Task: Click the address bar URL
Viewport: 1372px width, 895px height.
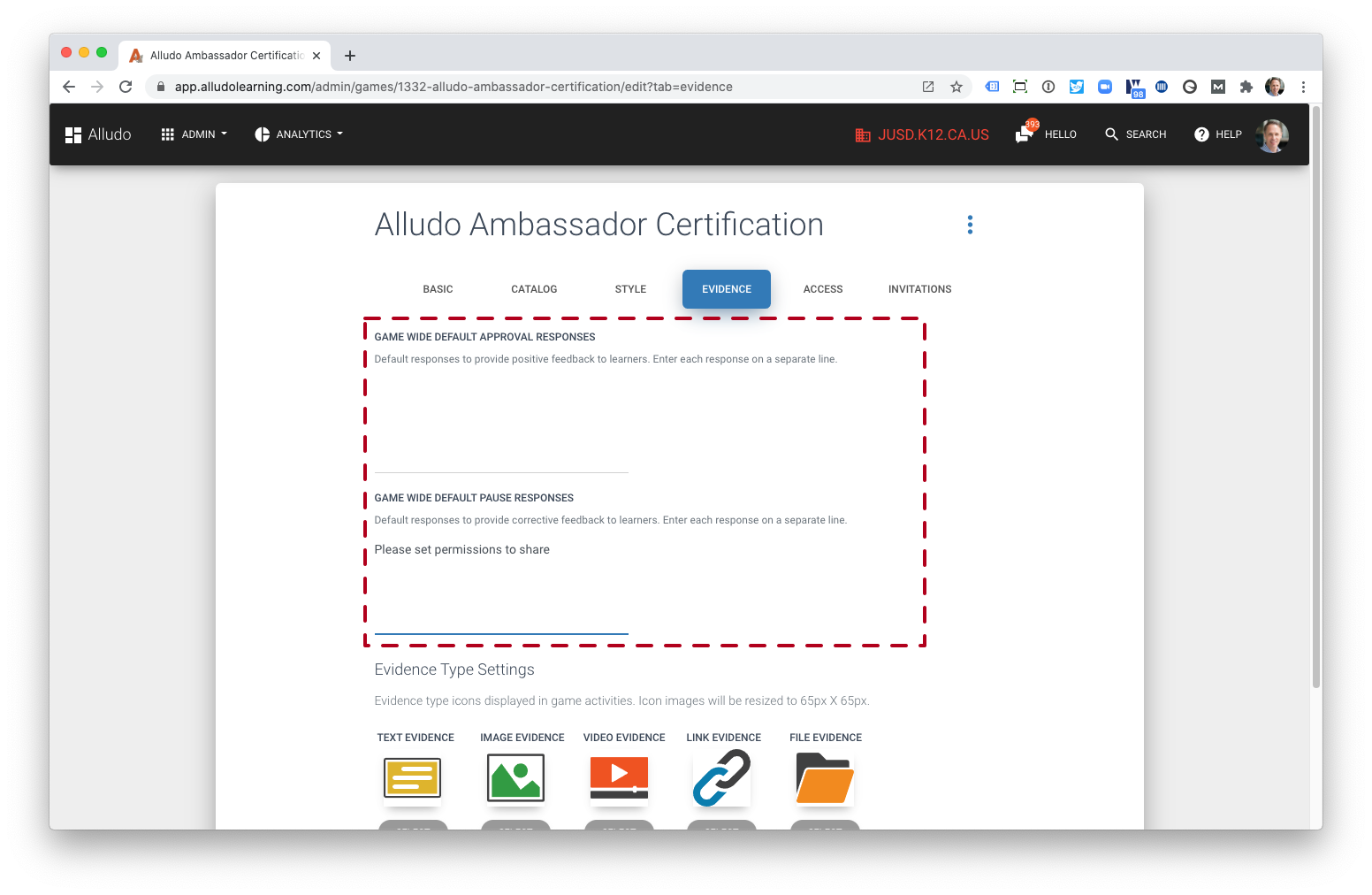Action: pos(454,87)
